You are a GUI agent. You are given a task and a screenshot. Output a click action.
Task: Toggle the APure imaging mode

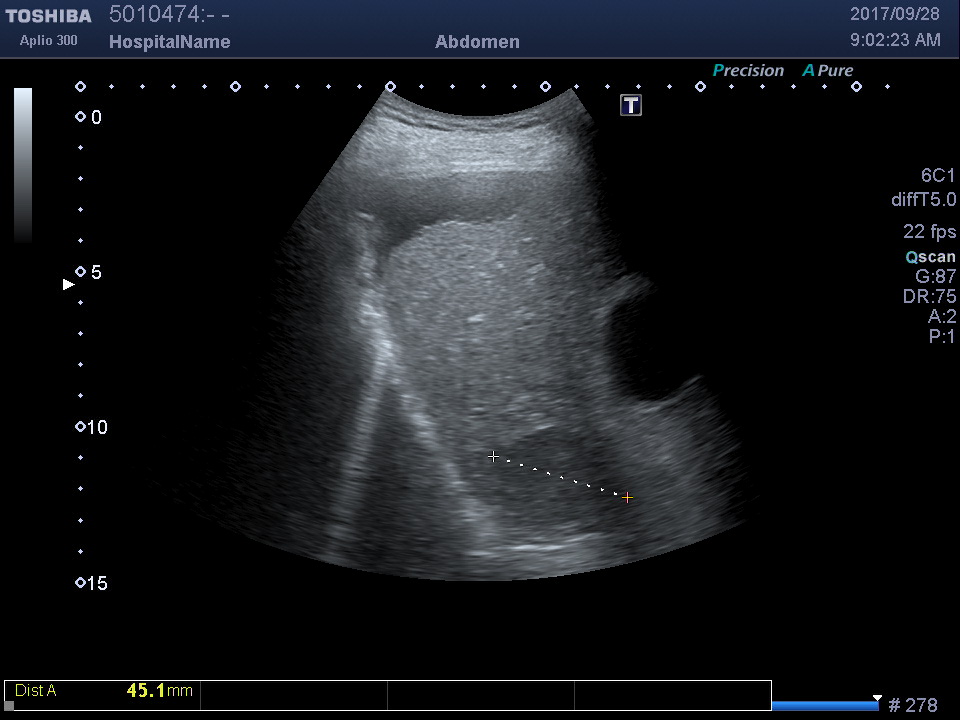(x=828, y=71)
